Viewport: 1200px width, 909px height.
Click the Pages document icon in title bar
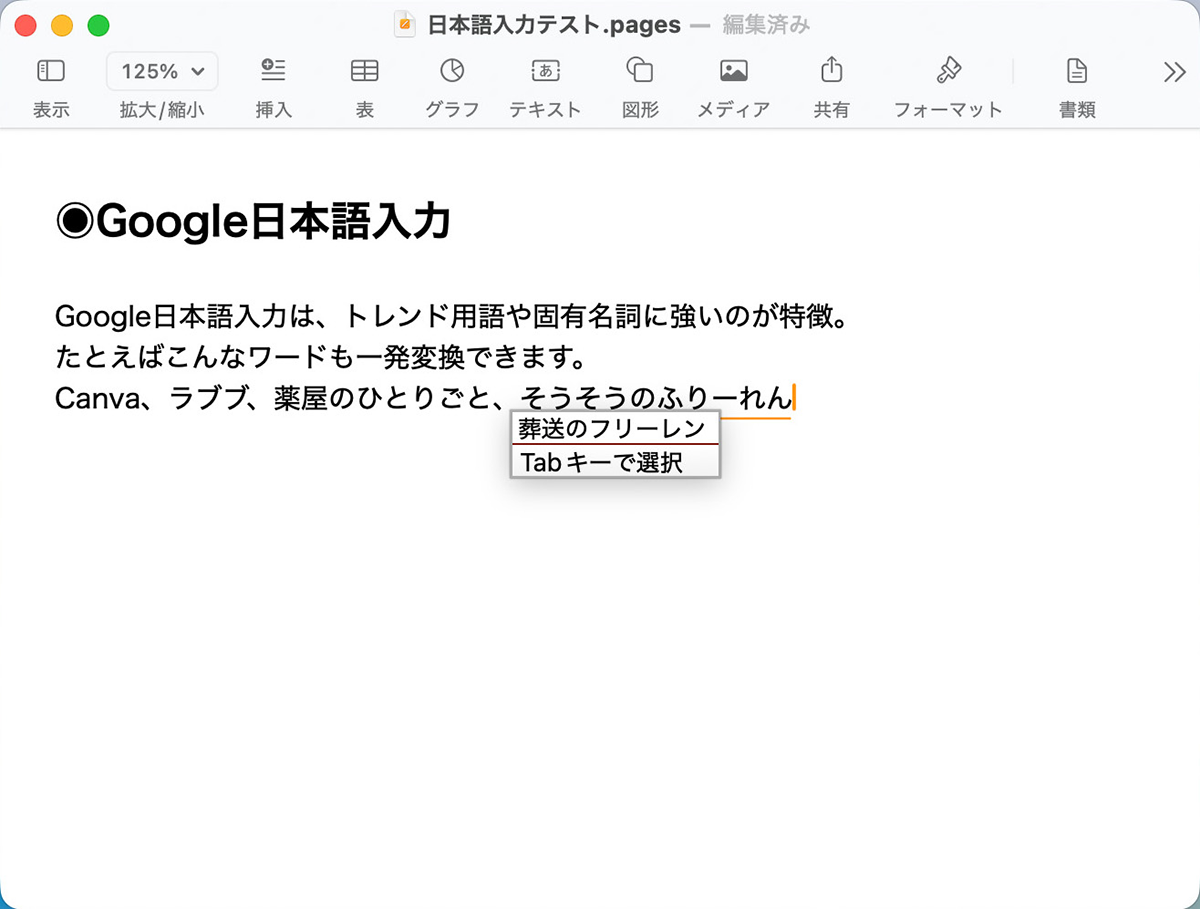[x=405, y=24]
